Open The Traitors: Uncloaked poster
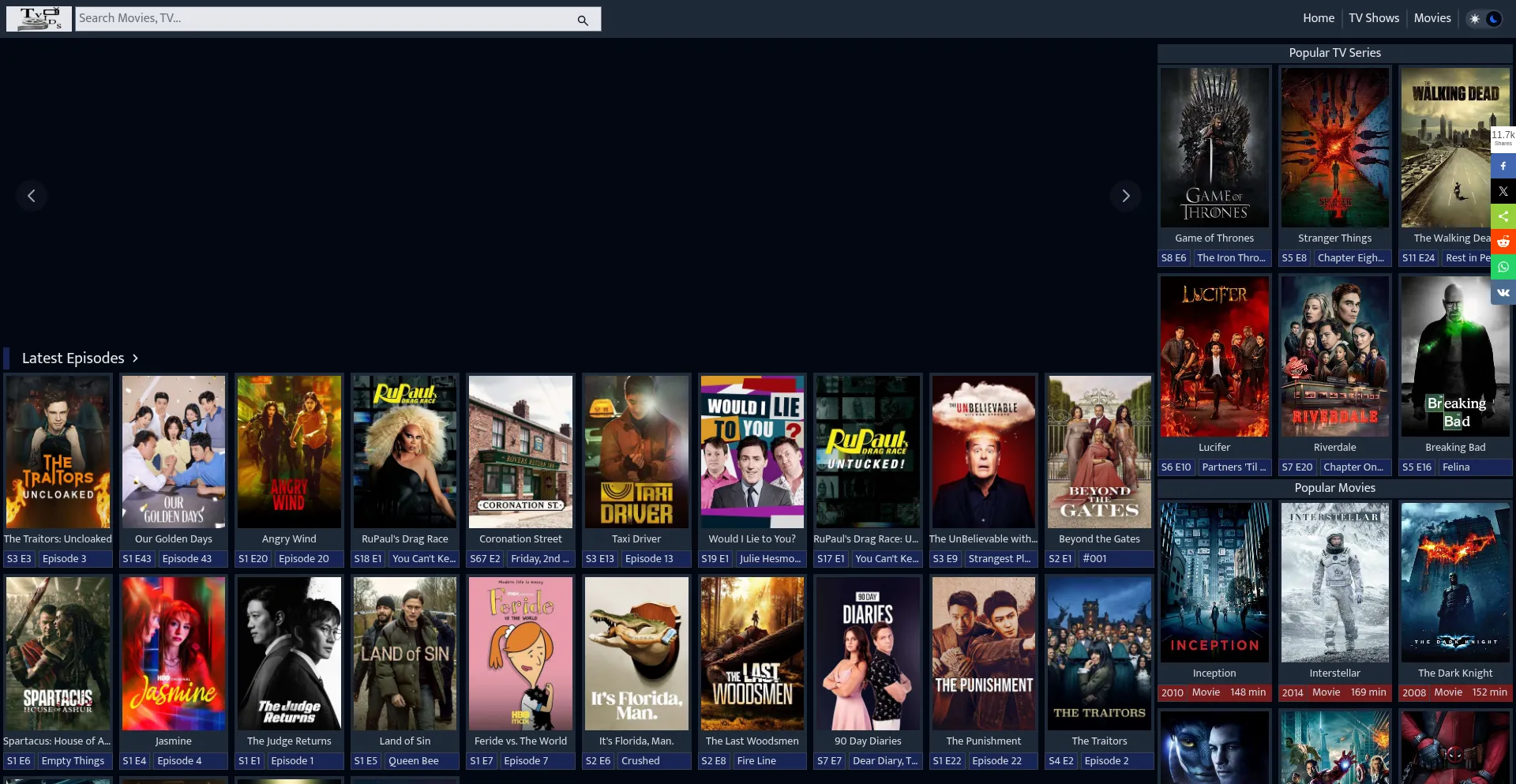 [58, 452]
